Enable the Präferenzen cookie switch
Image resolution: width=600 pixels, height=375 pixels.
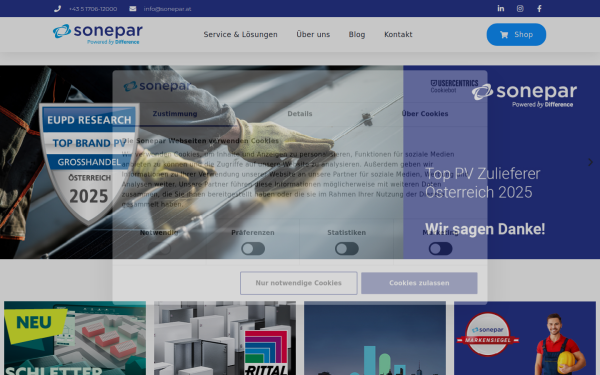[x=253, y=249]
